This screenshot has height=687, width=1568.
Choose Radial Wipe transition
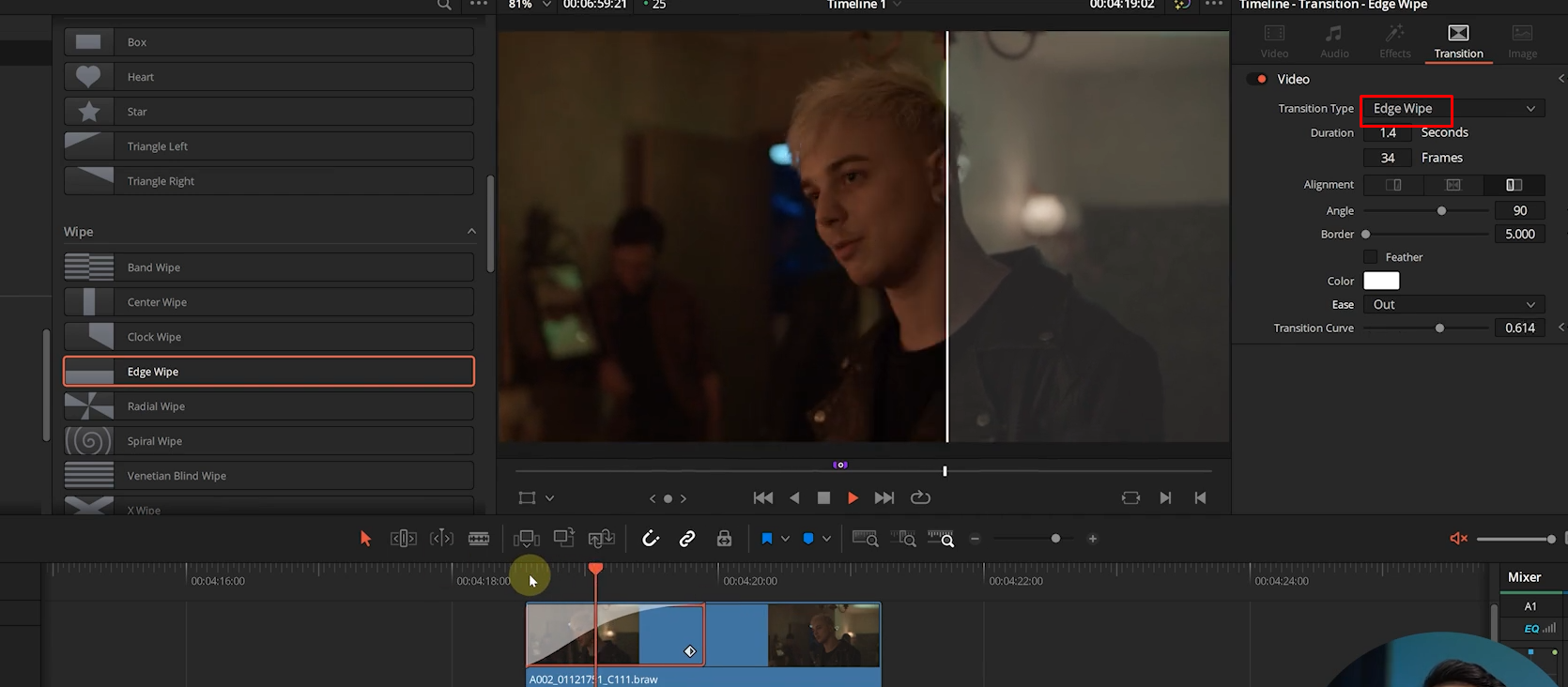(269, 406)
